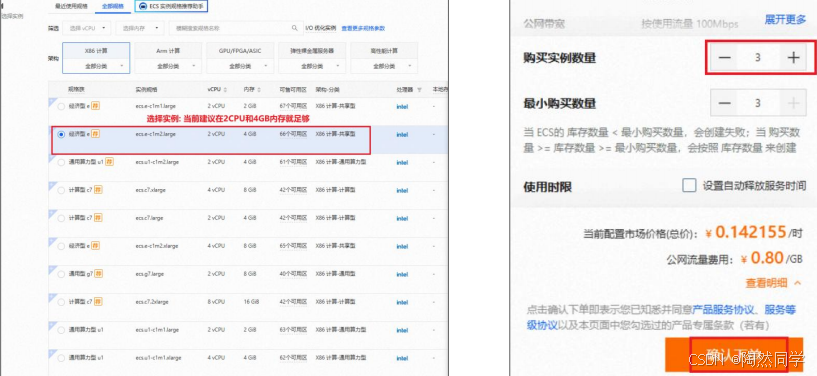Click the 购买实例数量 value field showing 3
Screen dimensions: 817x376
(758, 57)
